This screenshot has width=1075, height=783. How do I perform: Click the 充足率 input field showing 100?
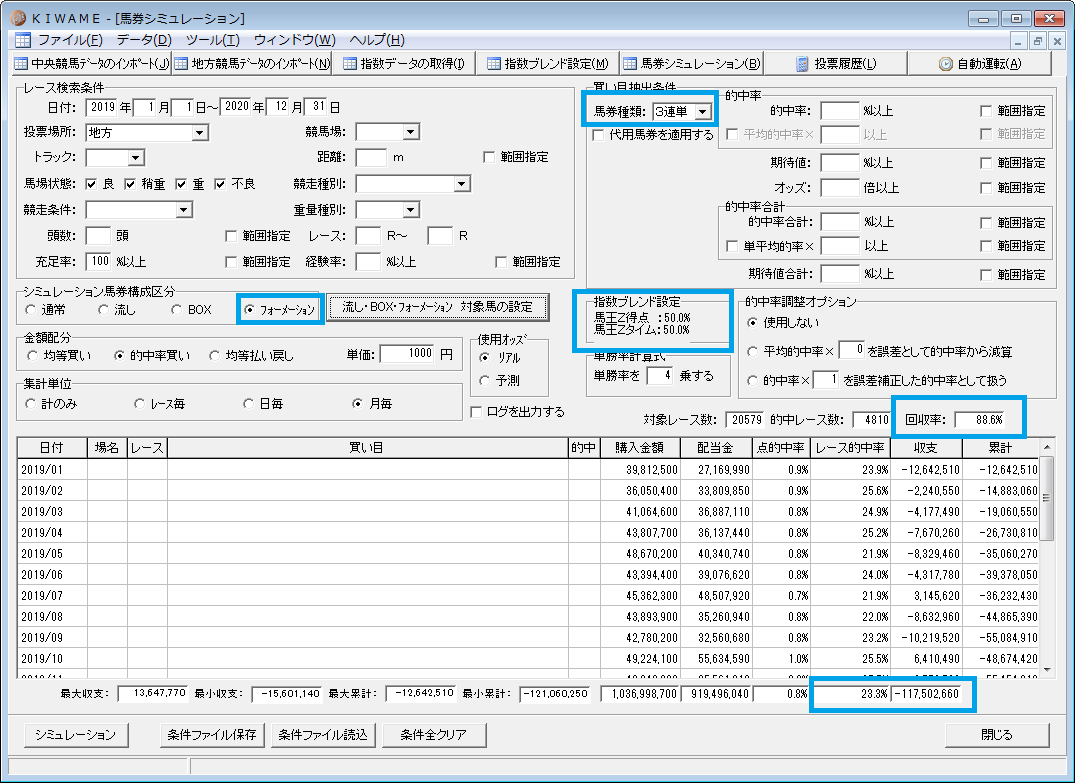(x=98, y=261)
